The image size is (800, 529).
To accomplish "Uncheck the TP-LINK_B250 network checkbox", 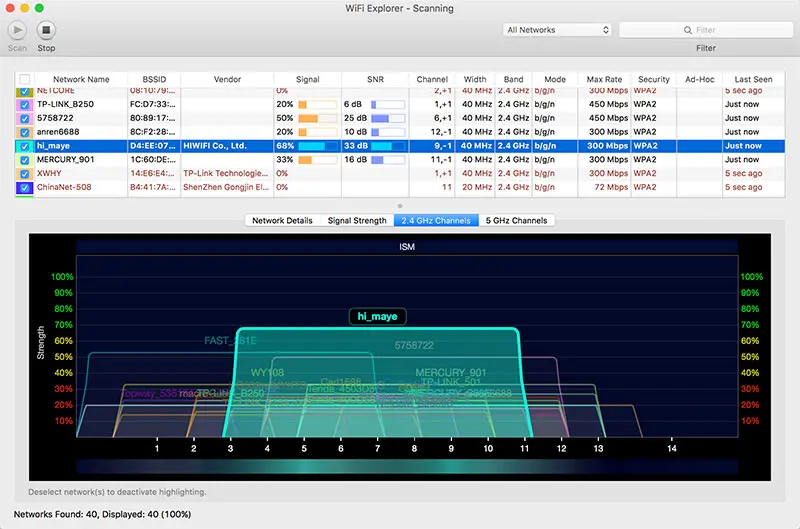I will [x=24, y=105].
